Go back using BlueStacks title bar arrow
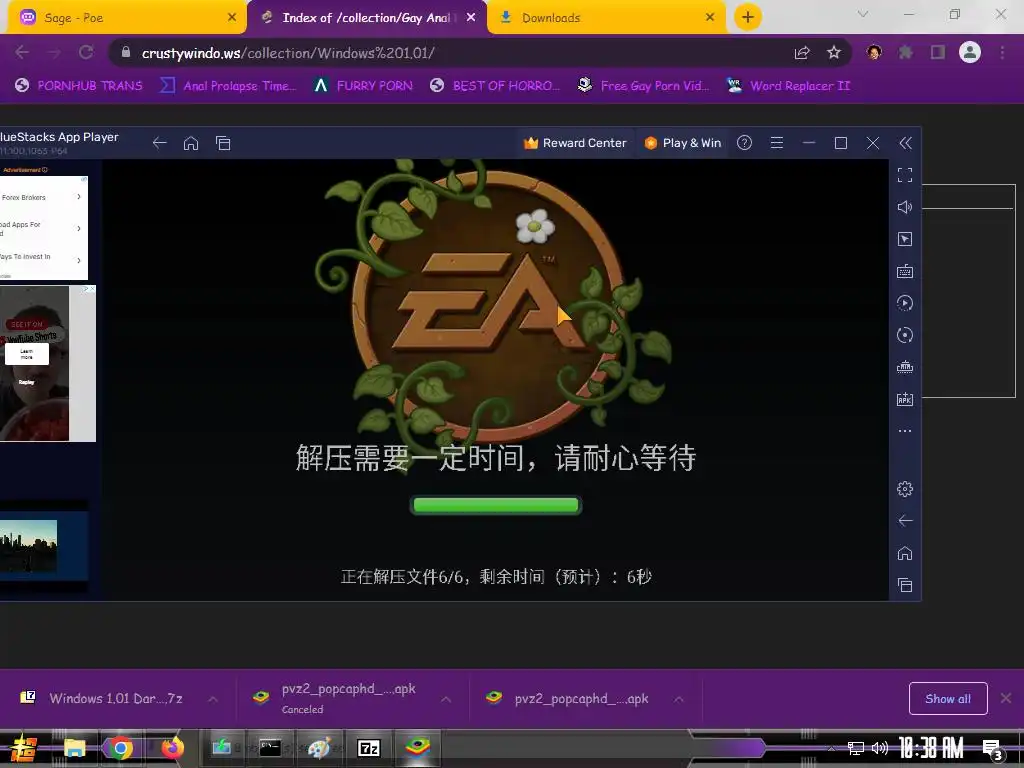This screenshot has width=1024, height=768. (x=159, y=143)
